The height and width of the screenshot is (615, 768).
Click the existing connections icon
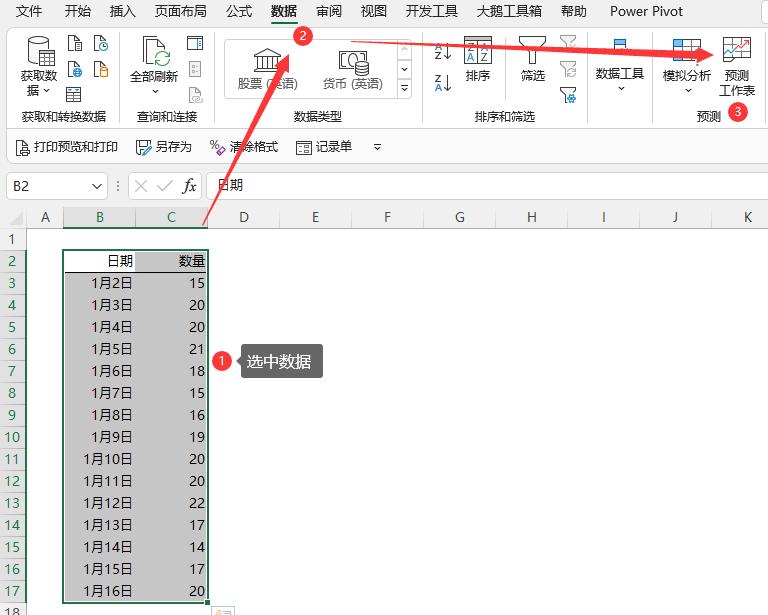pyautogui.click(x=101, y=69)
